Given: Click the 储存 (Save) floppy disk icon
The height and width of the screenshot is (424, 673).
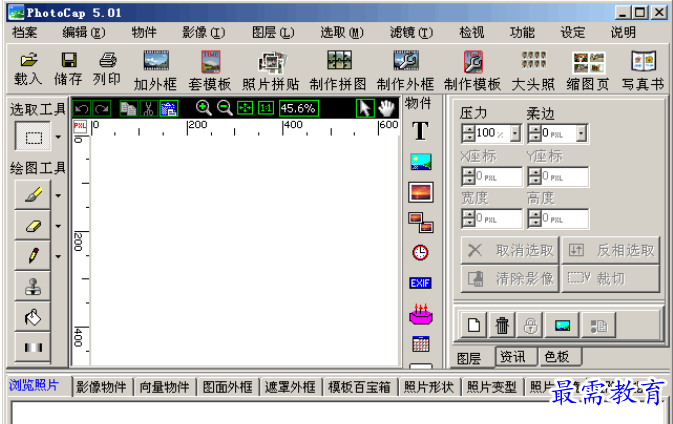Looking at the screenshot, I should click(x=69, y=60).
